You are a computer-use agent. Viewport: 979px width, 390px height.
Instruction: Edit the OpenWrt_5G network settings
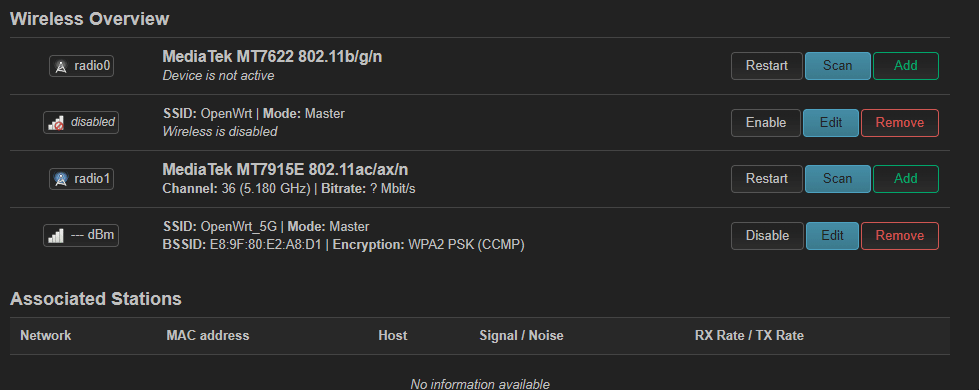tap(832, 236)
